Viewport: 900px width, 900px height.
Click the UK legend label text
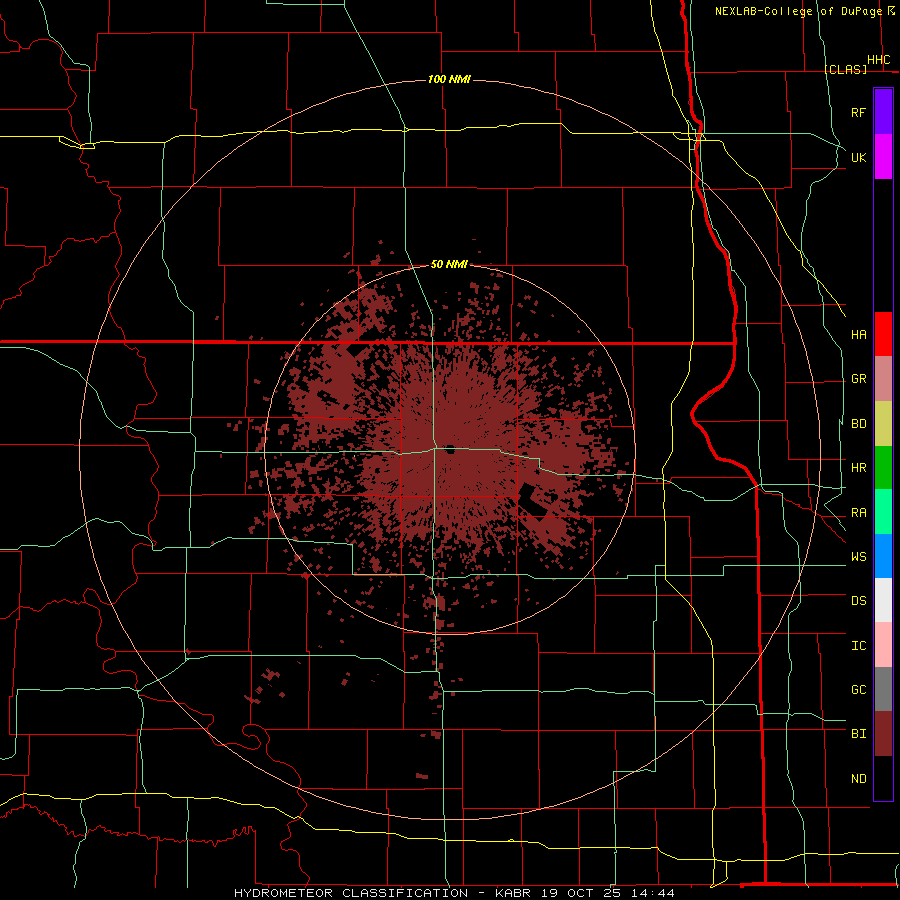(x=858, y=157)
